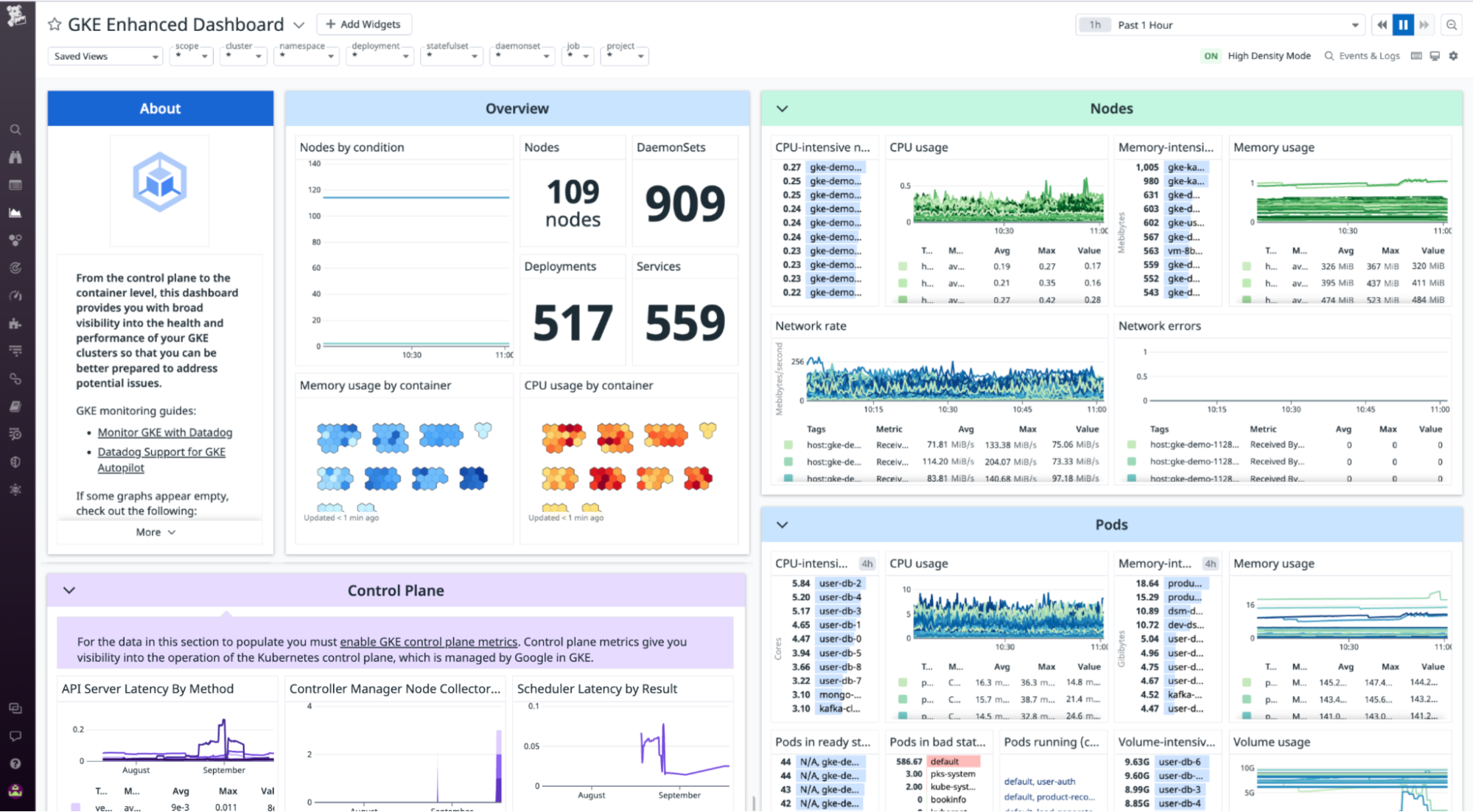Follow the enable GKE control plane metrics link
1473x812 pixels.
click(428, 641)
